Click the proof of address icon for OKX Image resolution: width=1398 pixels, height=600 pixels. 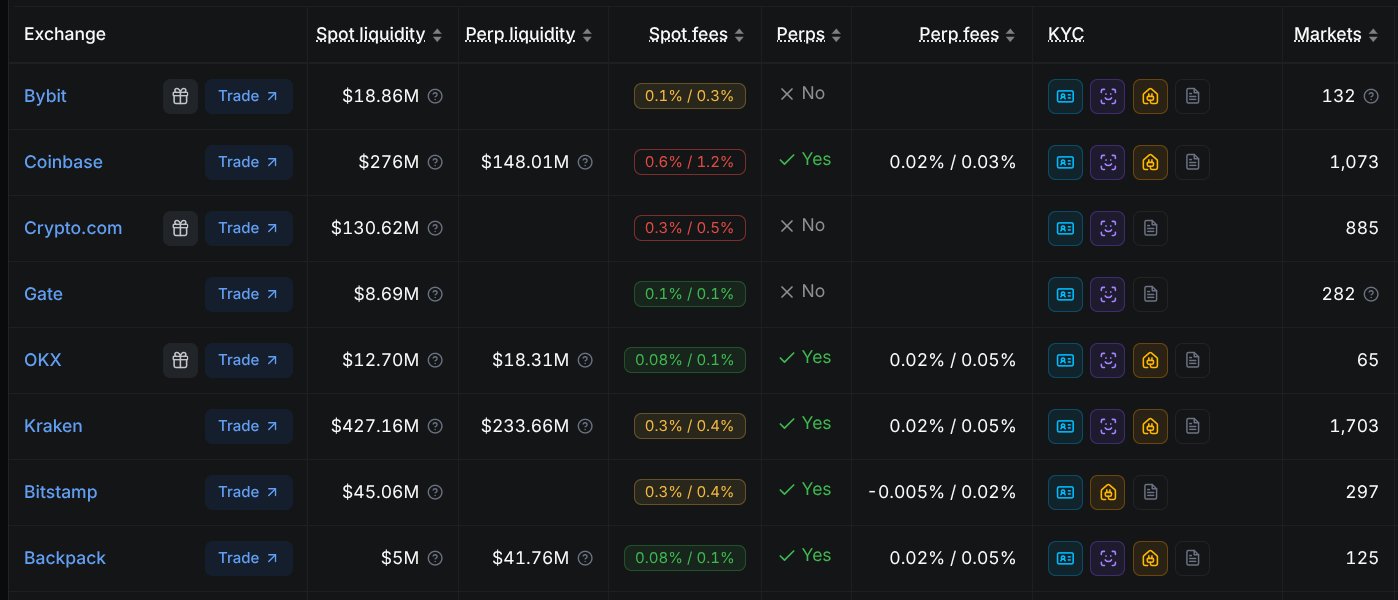pos(1150,360)
